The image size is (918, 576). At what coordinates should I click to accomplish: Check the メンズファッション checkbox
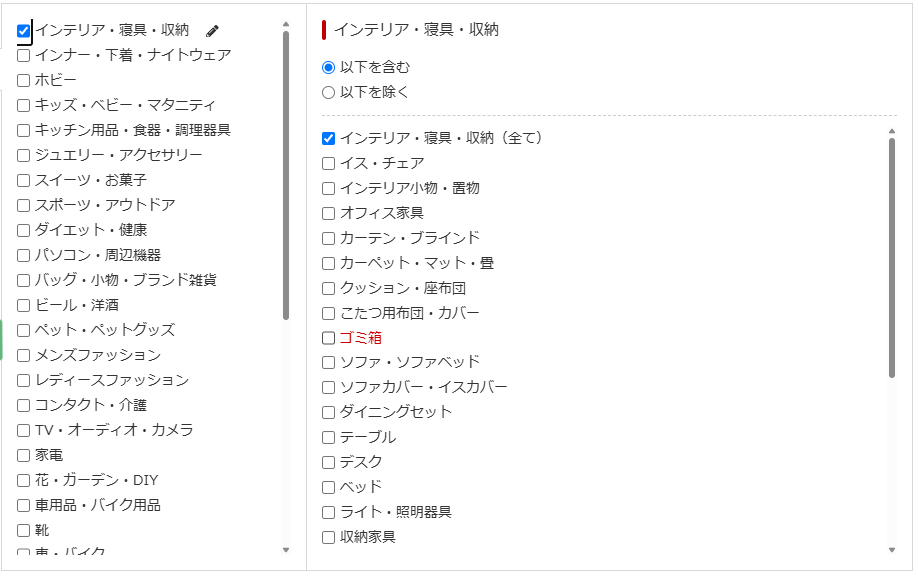pyautogui.click(x=24, y=355)
